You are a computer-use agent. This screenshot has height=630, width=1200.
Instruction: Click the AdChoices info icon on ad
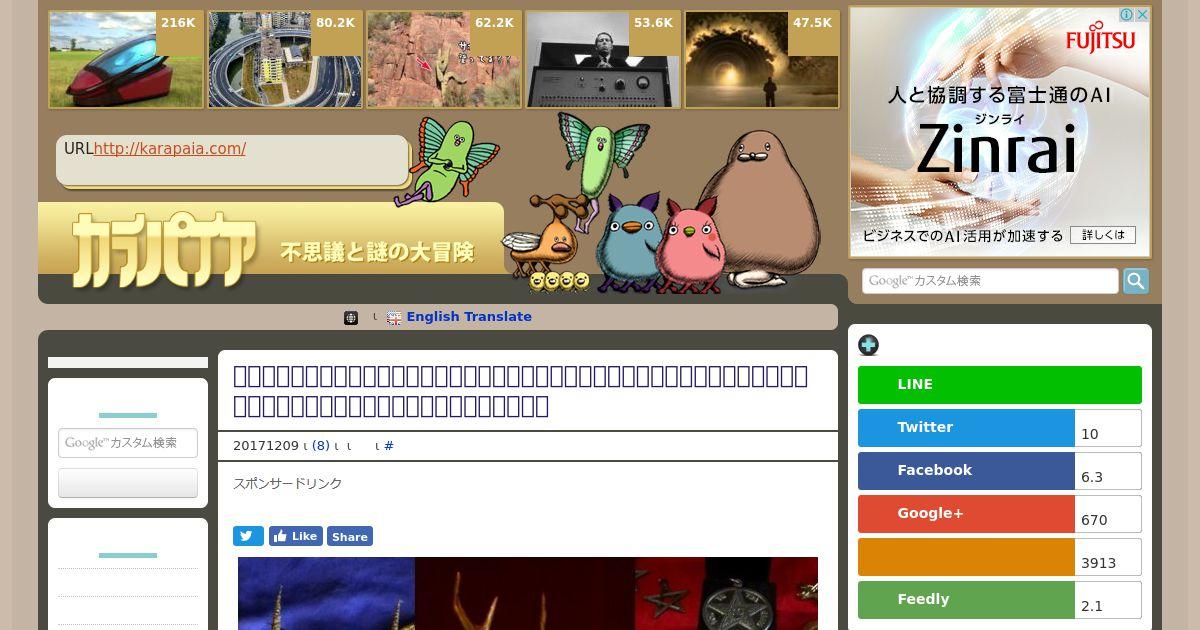tap(1126, 15)
